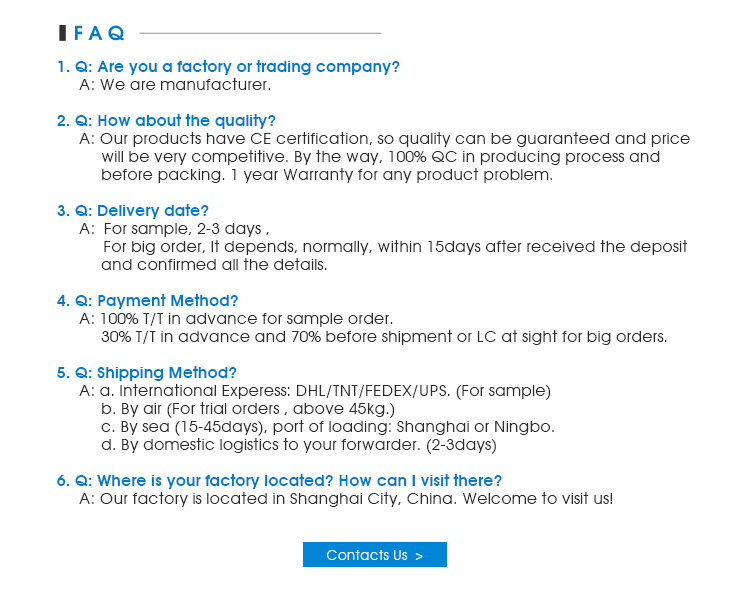Select the "By air" shipping option
This screenshot has height=598, width=750.
tap(248, 409)
